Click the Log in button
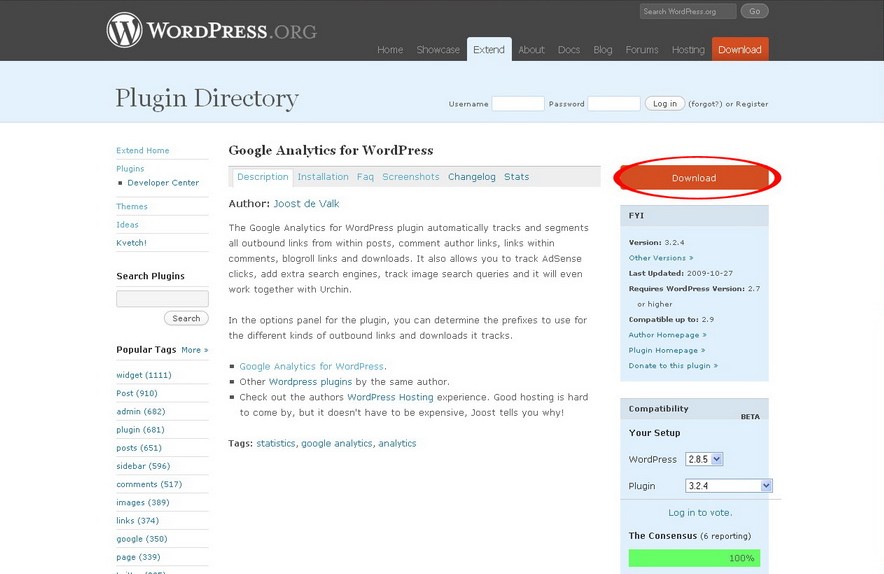Screen dimensions: 884x574 tap(665, 104)
